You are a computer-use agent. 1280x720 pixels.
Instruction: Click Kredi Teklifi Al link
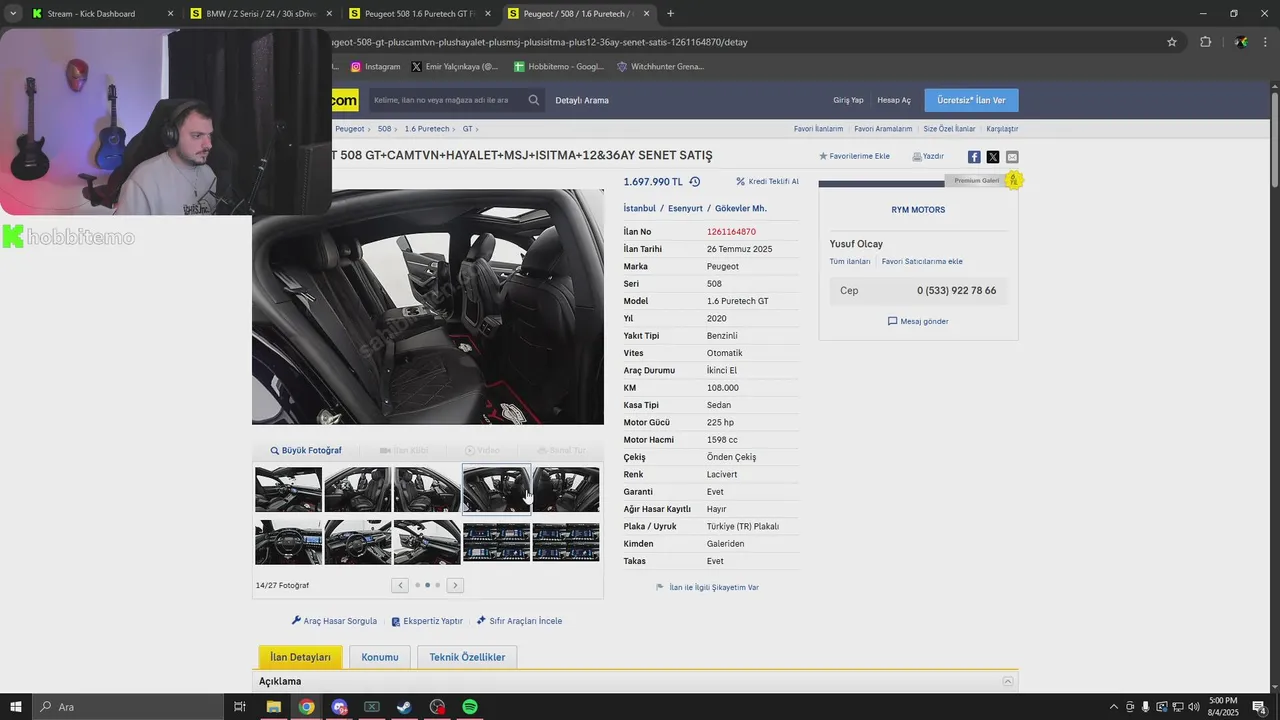[x=767, y=182]
